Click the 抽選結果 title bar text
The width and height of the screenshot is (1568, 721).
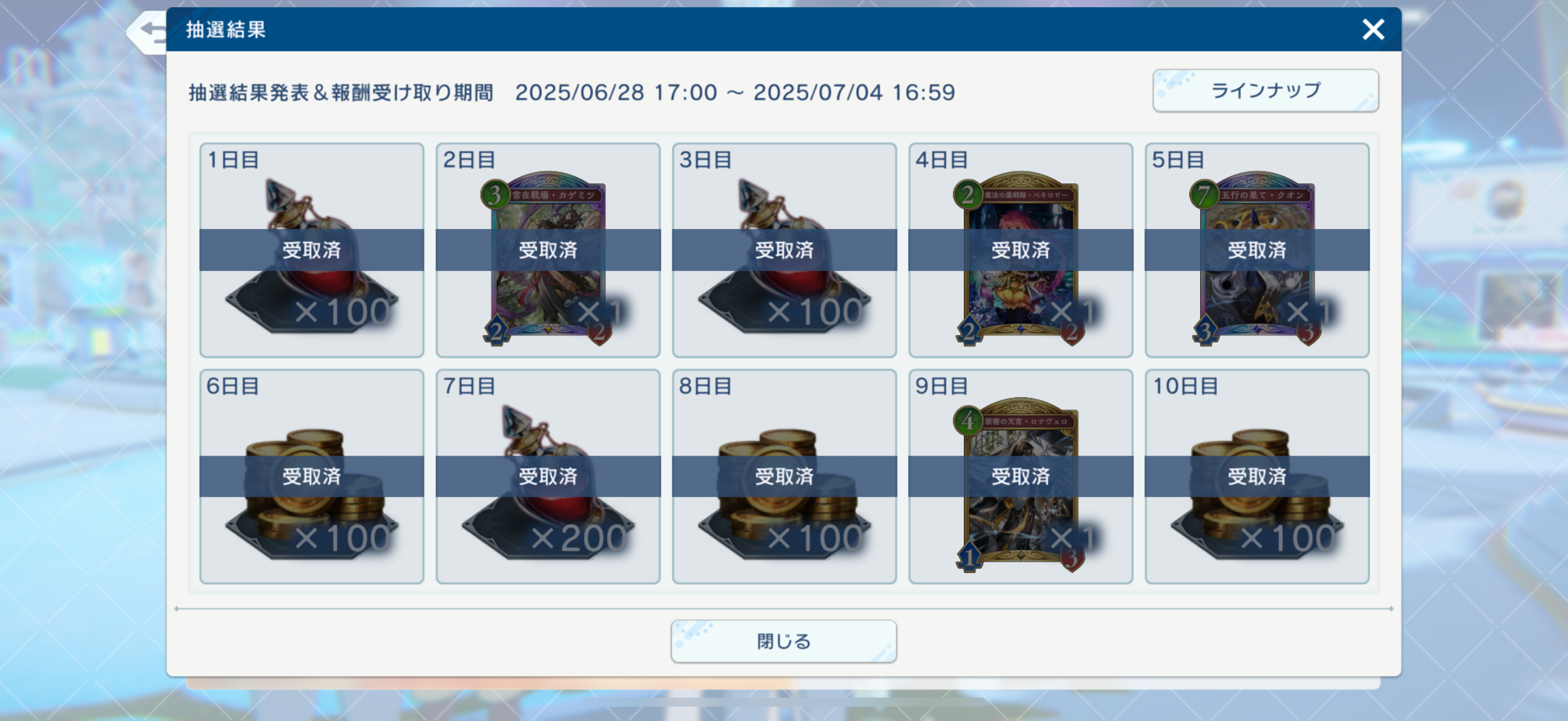pos(226,29)
